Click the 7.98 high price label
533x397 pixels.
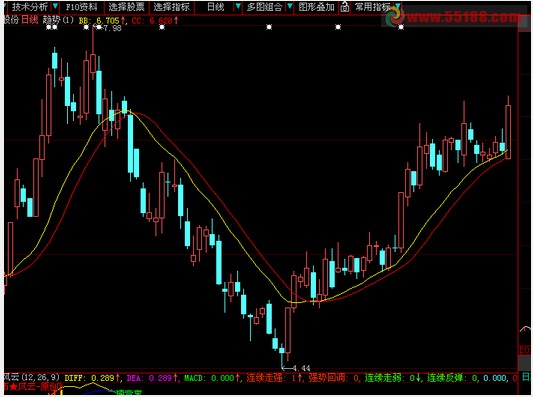coord(112,28)
